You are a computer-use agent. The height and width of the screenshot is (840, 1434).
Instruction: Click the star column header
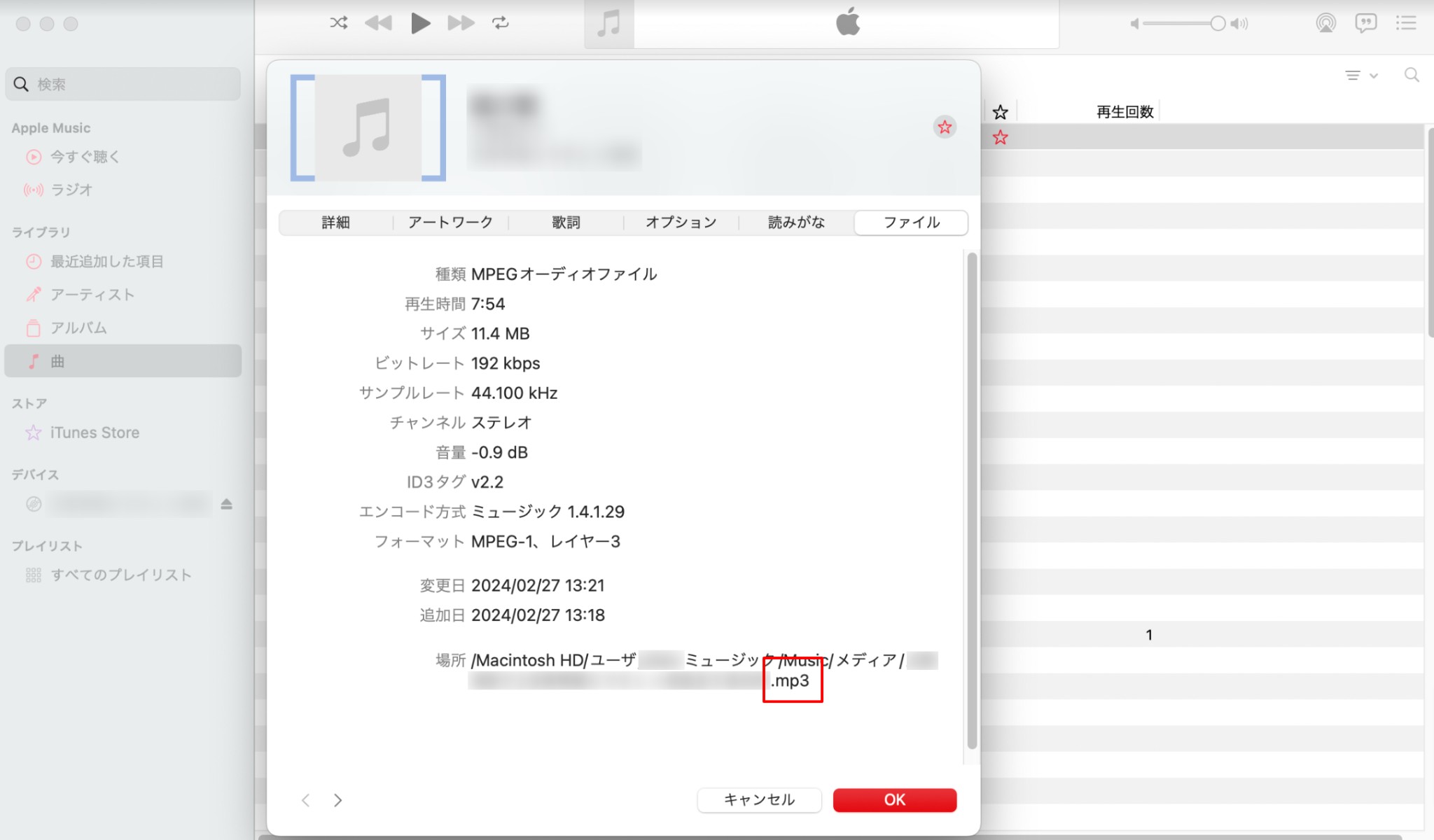(1001, 112)
